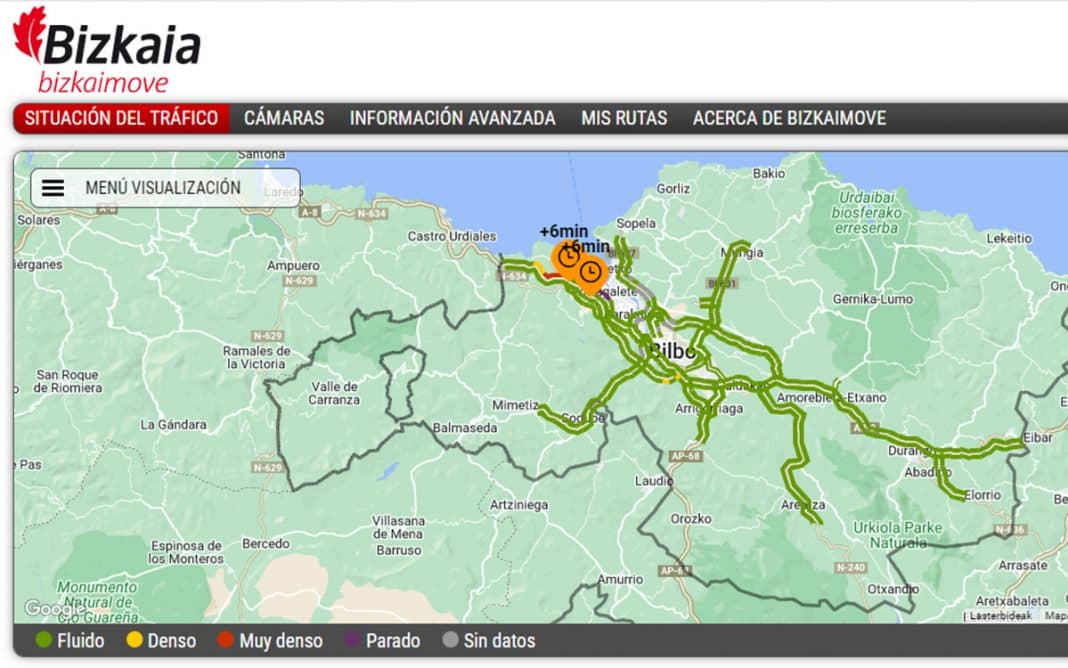Expand the Menú Visualización panel
This screenshot has height=668, width=1068.
pos(166,188)
